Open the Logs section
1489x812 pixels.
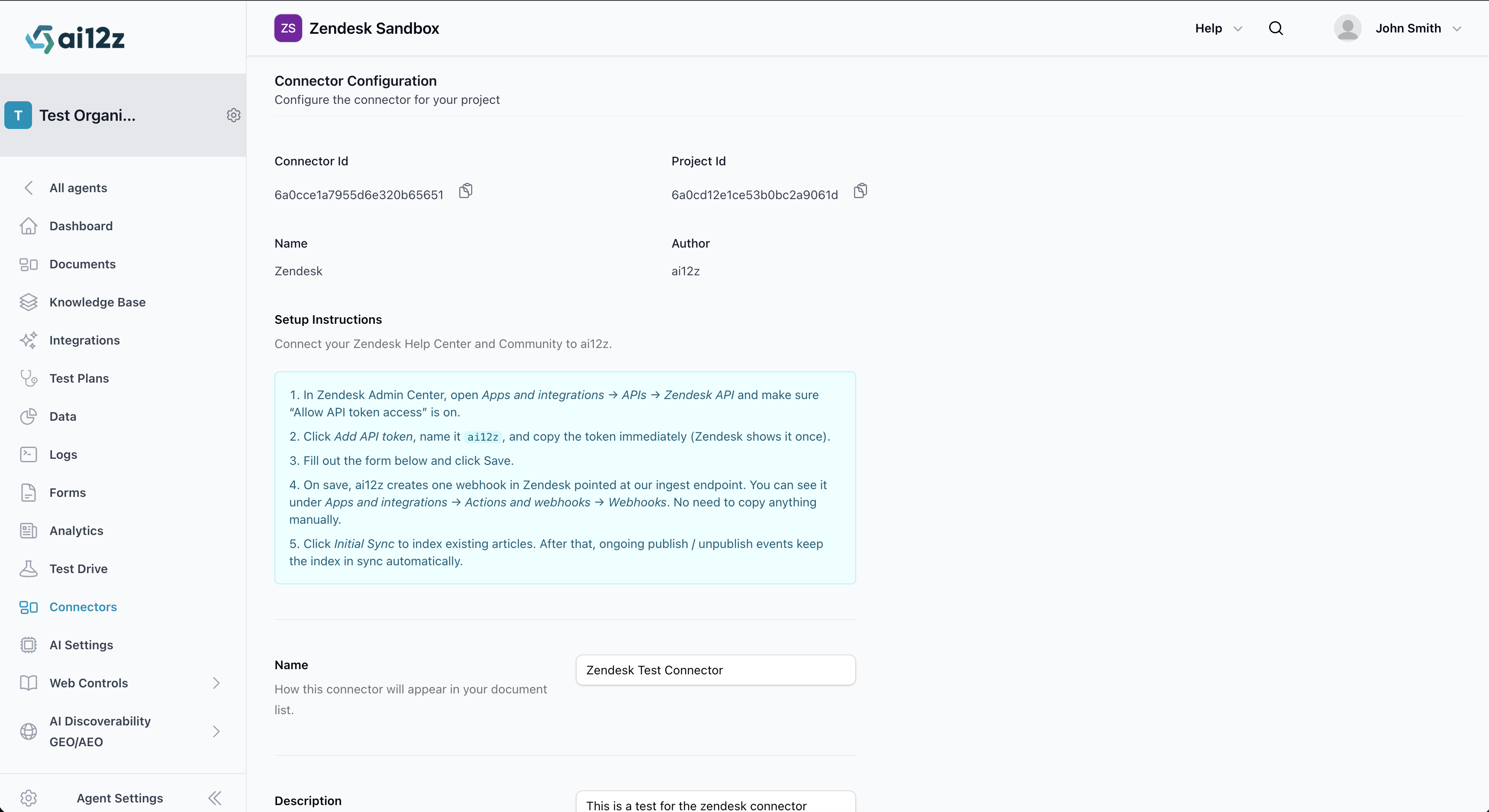tap(64, 455)
